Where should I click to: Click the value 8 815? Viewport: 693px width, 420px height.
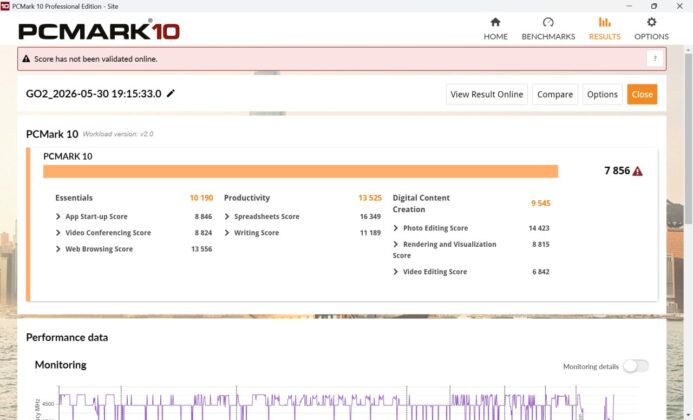tap(541, 244)
